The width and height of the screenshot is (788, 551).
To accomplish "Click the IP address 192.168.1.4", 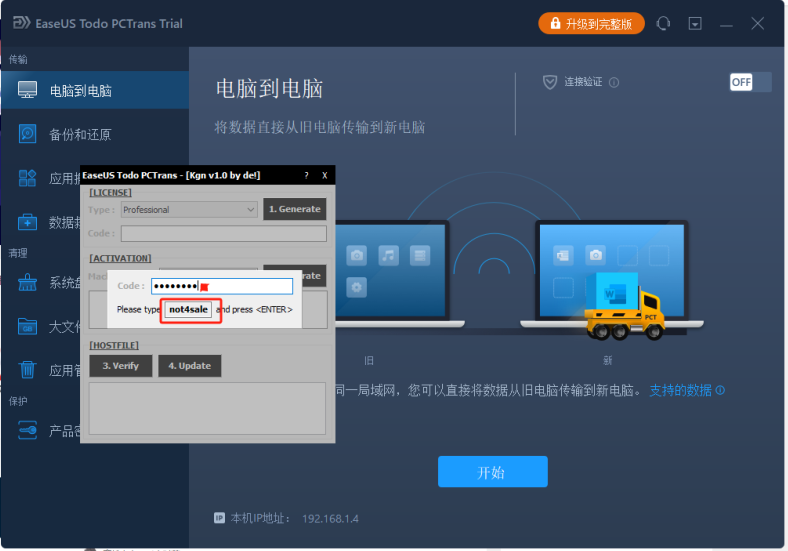I will 330,518.
